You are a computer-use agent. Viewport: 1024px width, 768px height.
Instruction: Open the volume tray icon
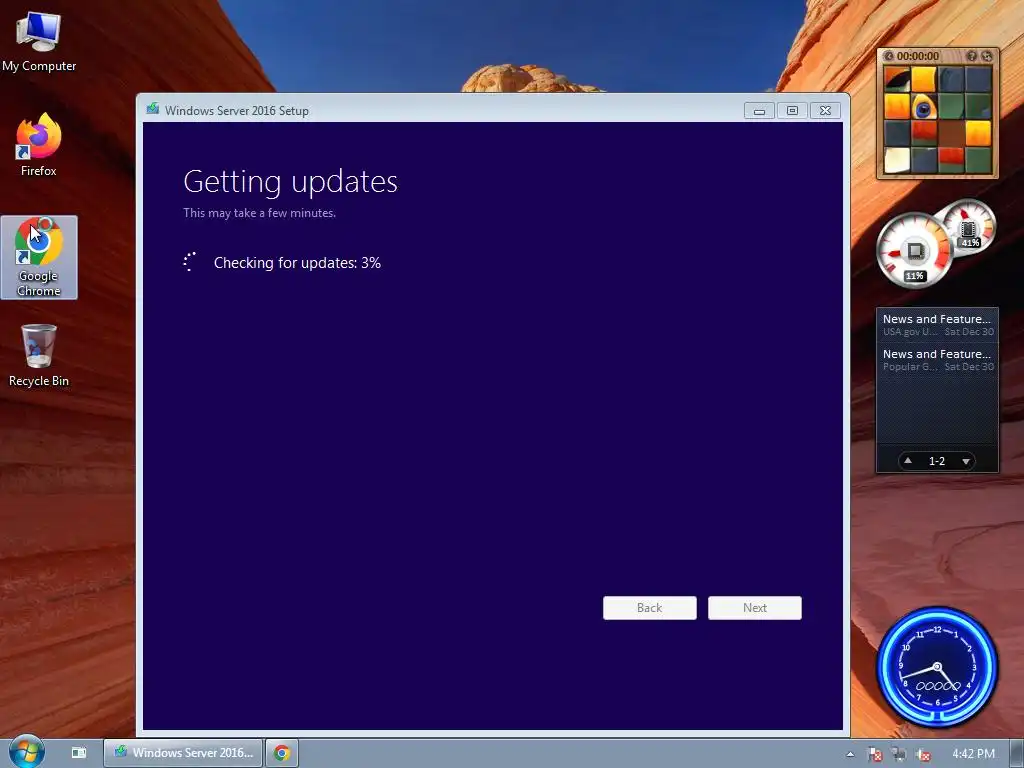923,754
